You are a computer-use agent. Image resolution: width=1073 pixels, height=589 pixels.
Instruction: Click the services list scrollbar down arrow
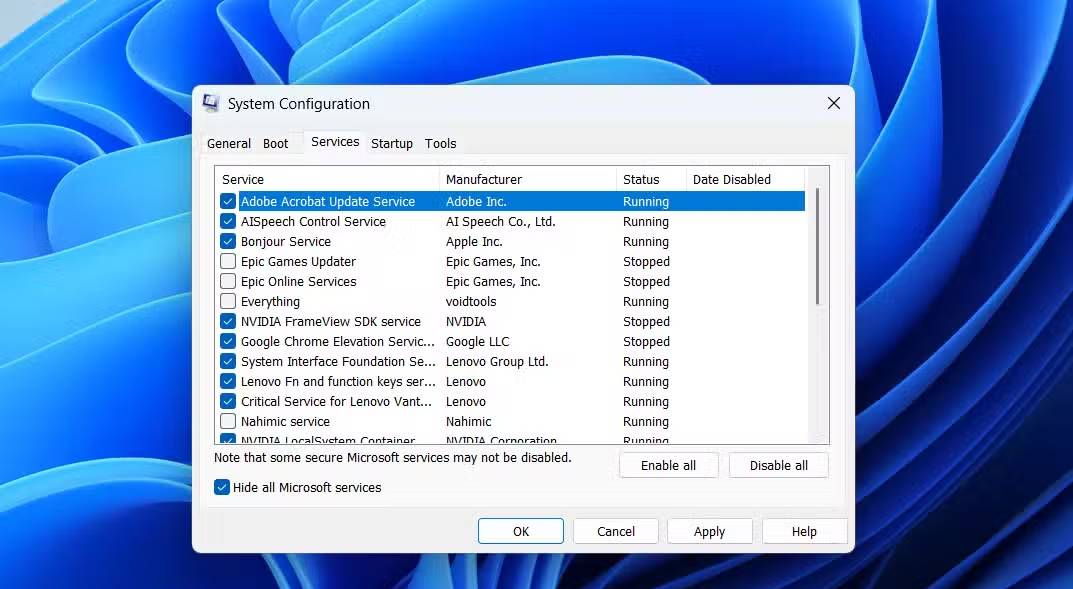(822, 437)
